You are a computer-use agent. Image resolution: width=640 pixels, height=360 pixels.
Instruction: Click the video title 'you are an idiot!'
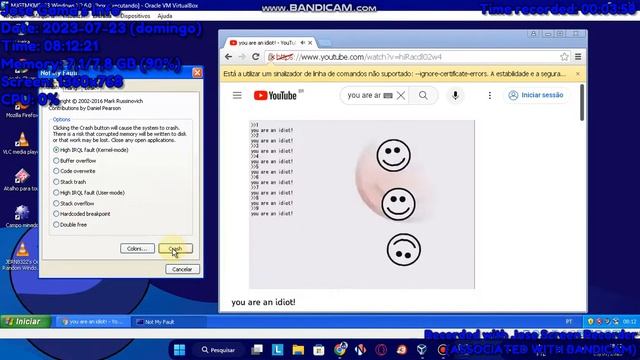[263, 302]
